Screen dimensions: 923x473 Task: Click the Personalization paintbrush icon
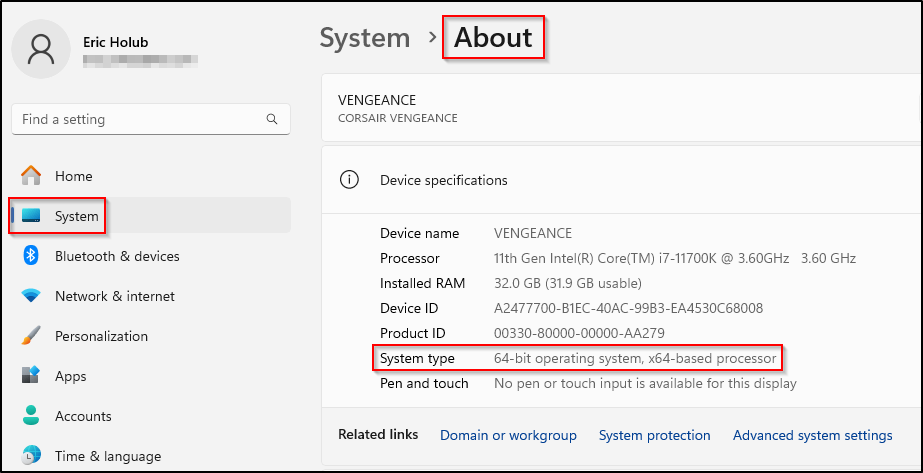click(31, 336)
